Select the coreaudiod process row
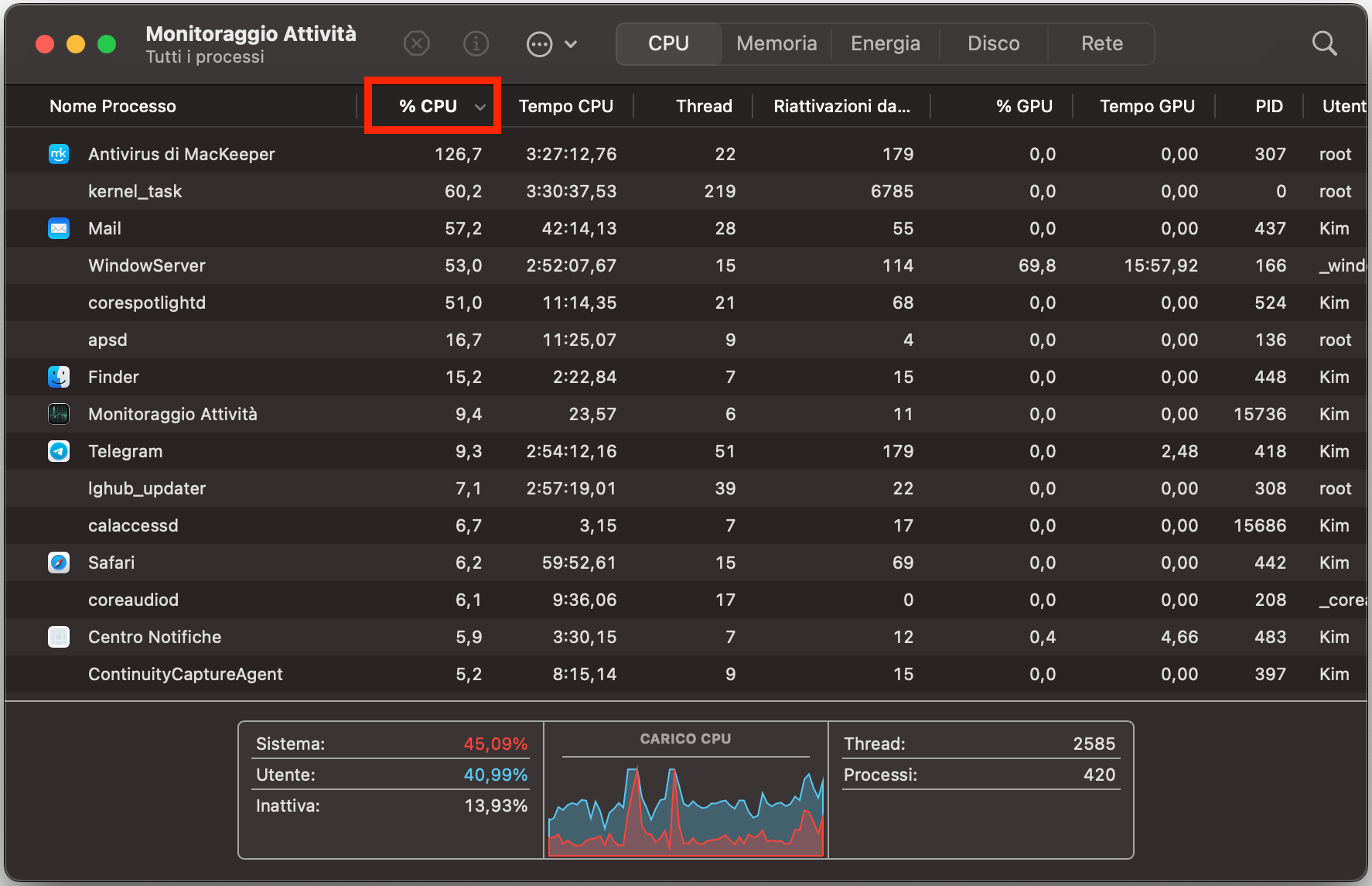 [686, 600]
